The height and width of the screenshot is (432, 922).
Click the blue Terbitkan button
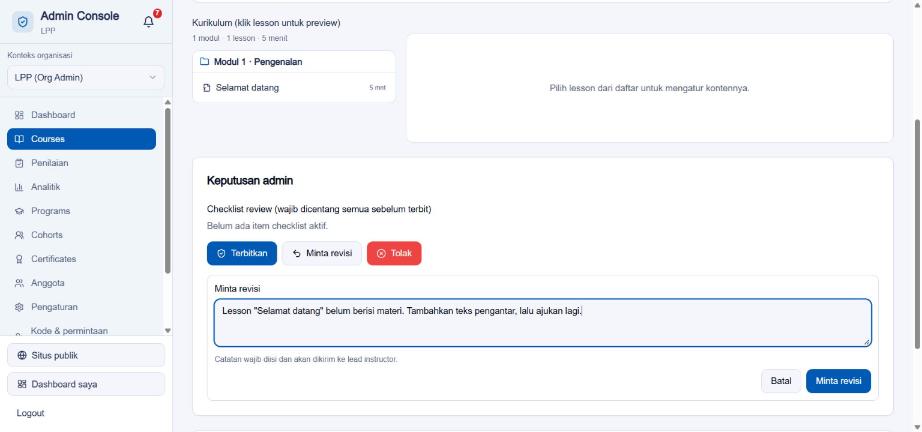pyautogui.click(x=242, y=253)
